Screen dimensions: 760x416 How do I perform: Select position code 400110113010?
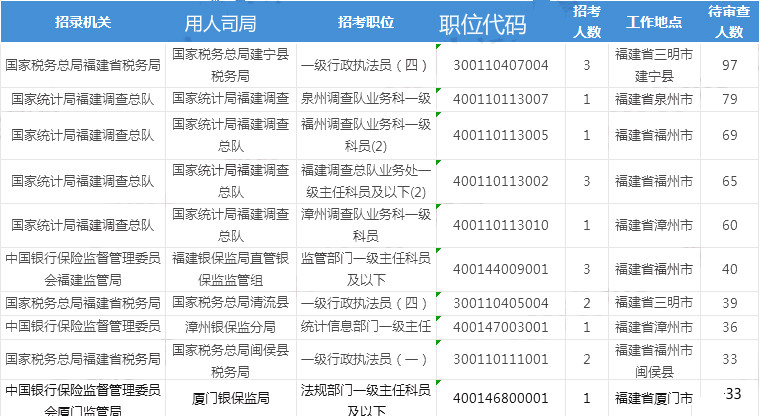pos(501,225)
